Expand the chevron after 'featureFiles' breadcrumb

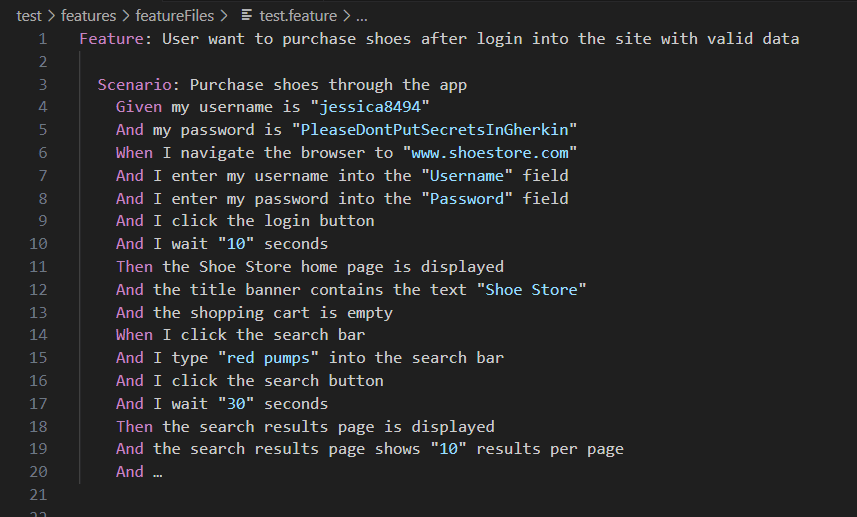pyautogui.click(x=224, y=16)
